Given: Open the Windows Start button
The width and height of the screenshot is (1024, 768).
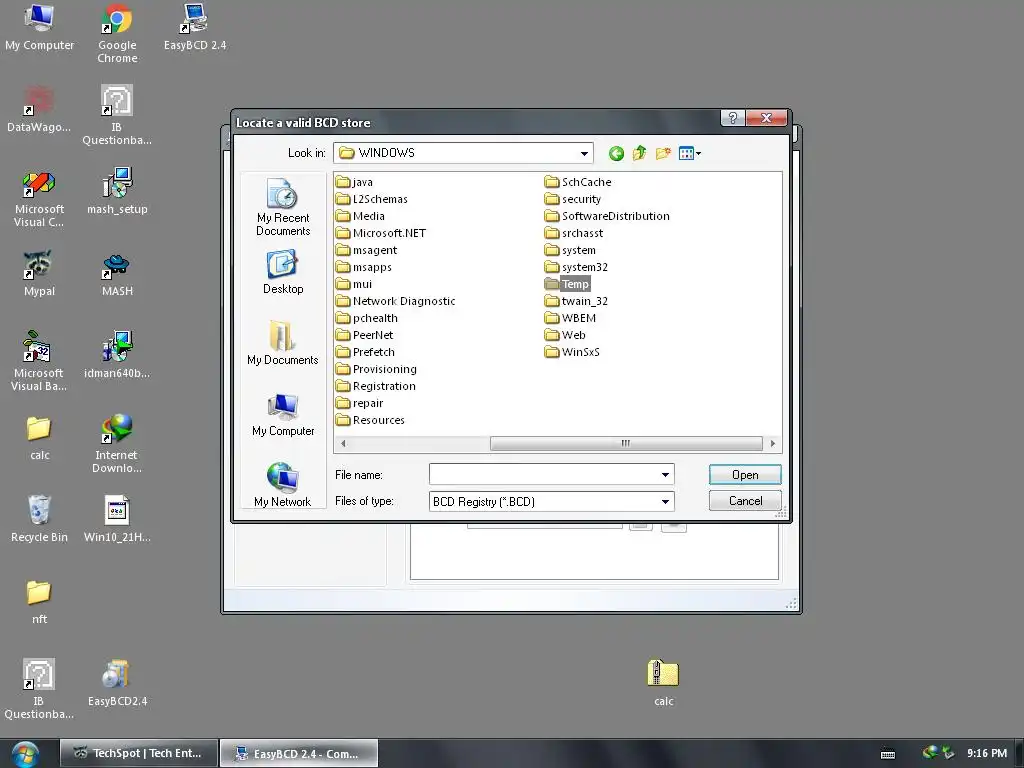Looking at the screenshot, I should pos(25,754).
